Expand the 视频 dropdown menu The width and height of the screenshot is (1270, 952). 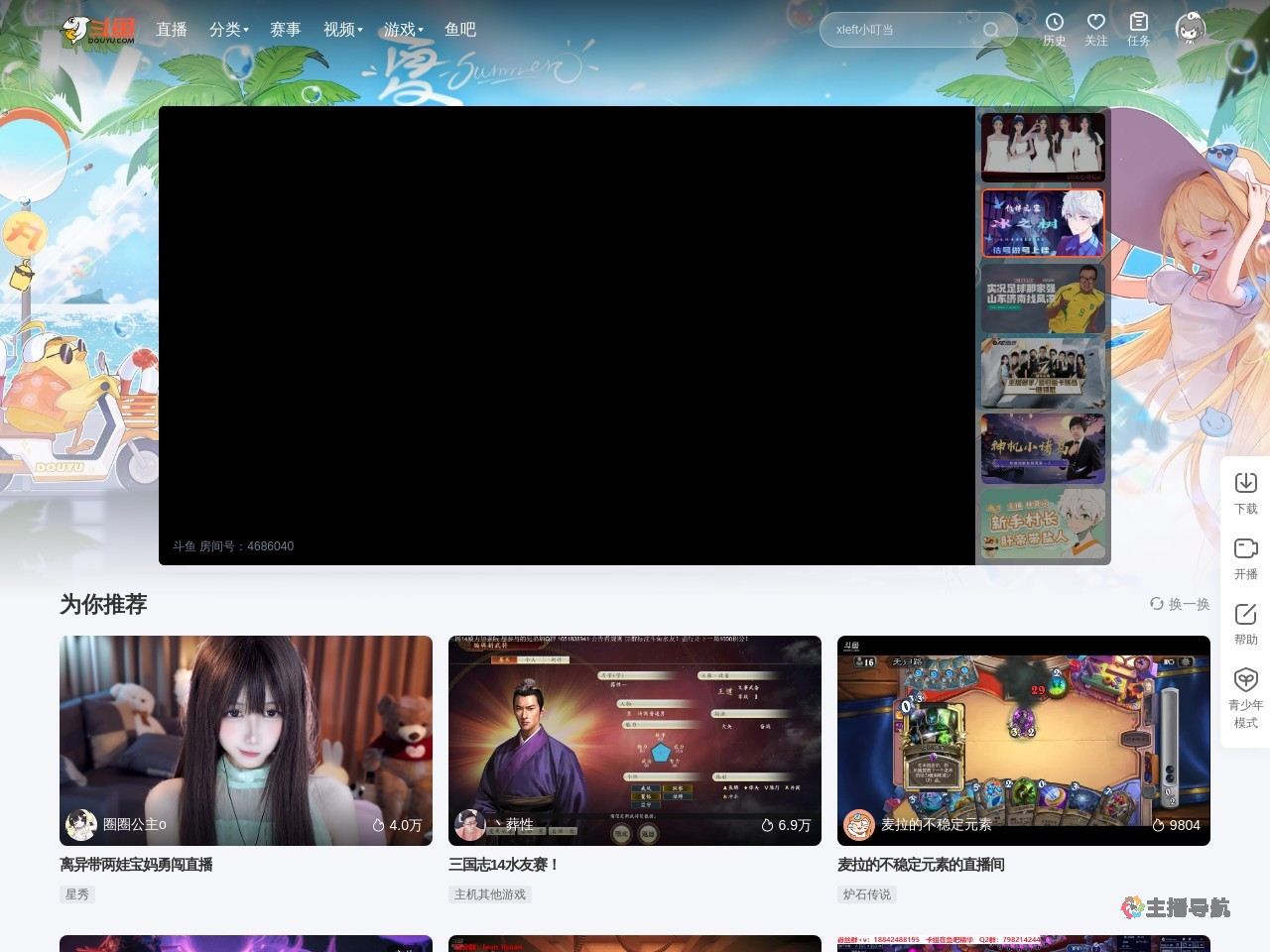coord(342,30)
